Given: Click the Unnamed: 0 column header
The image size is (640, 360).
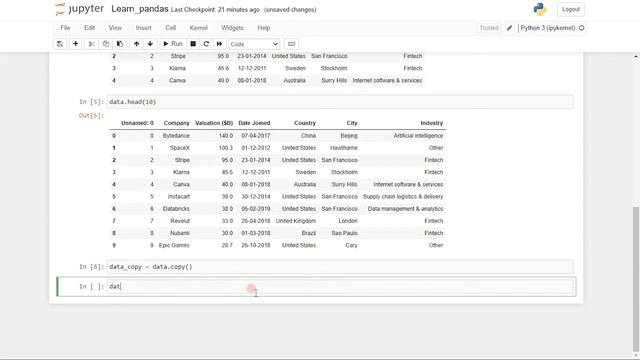Looking at the screenshot, I should [x=137, y=123].
